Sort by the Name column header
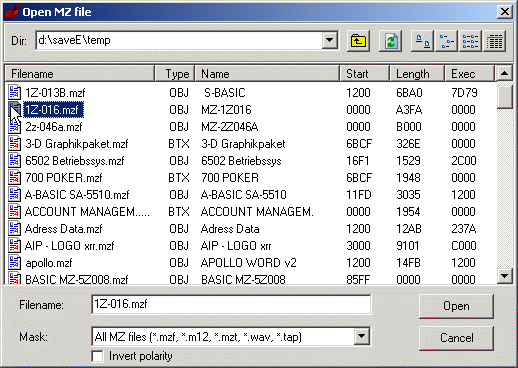The image size is (518, 368). click(x=267, y=74)
